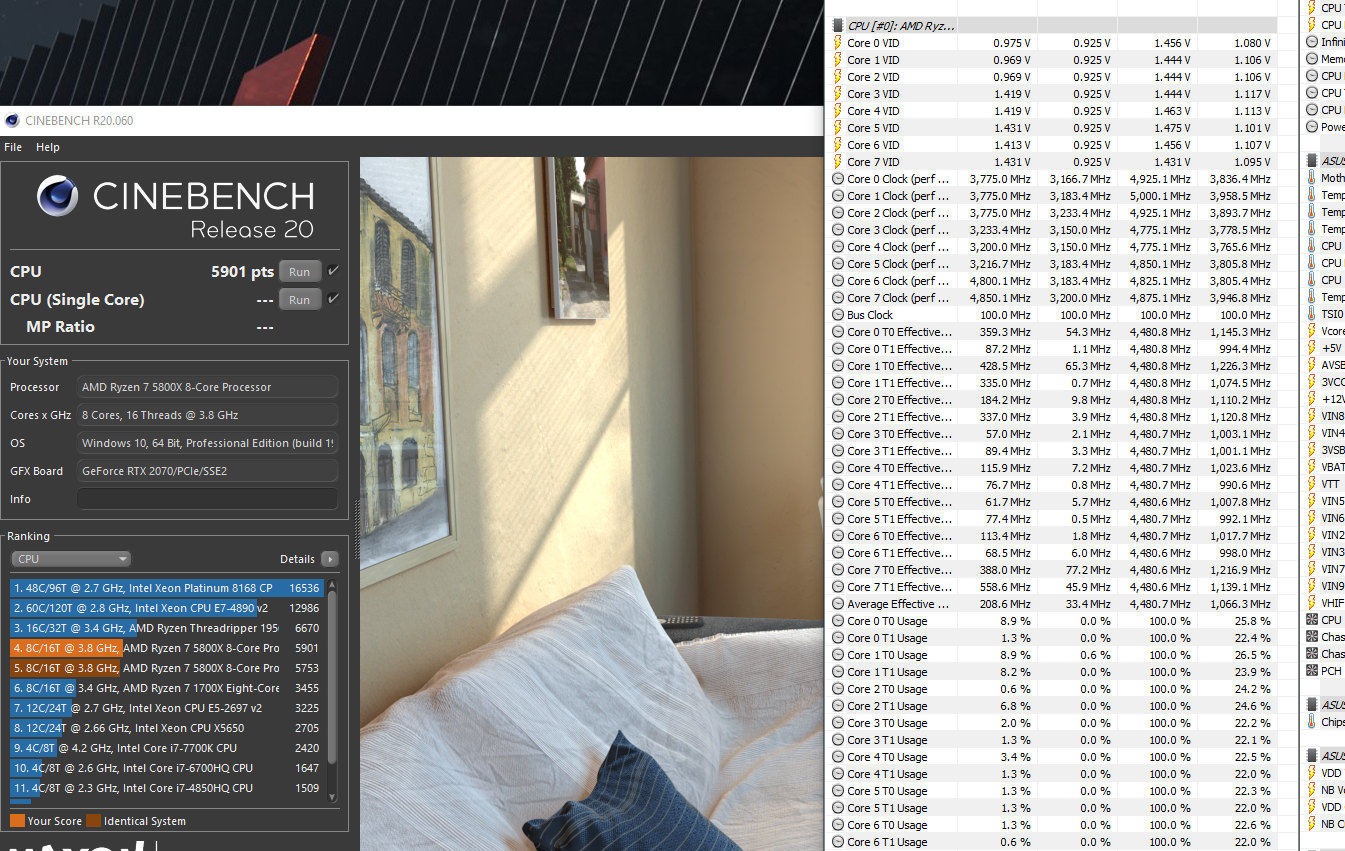Click the Info input field
Screen dimensions: 1345x851
[208, 499]
